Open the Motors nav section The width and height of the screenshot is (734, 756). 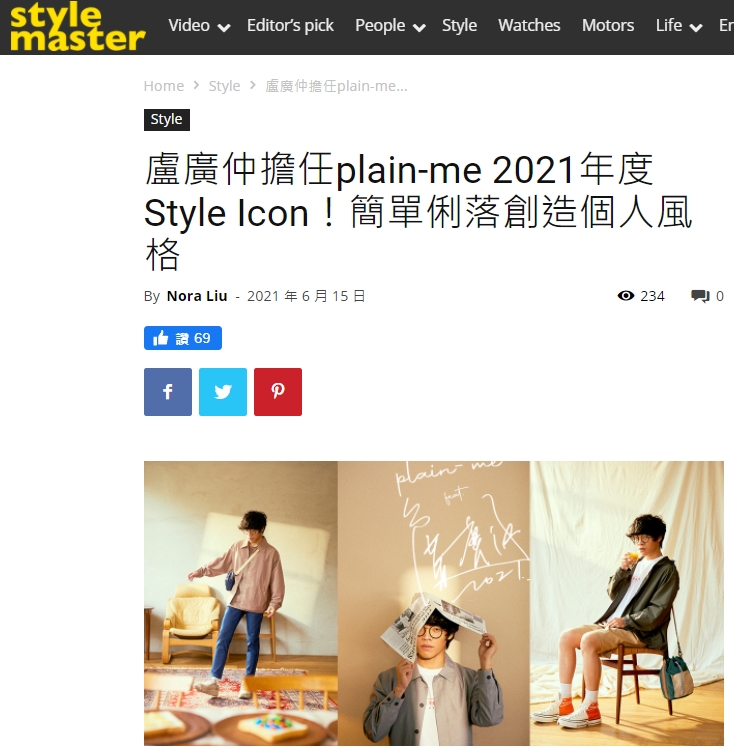pyautogui.click(x=608, y=26)
